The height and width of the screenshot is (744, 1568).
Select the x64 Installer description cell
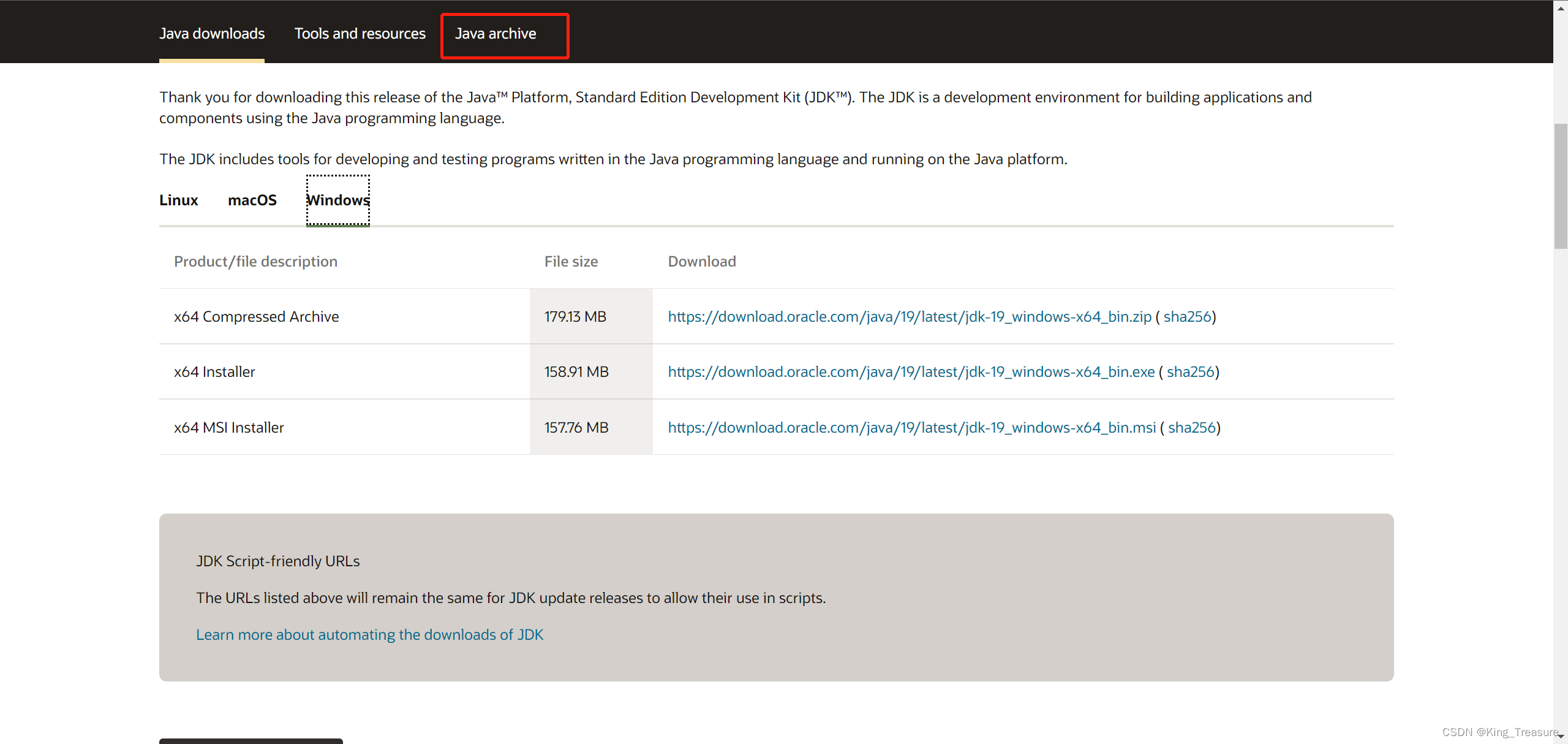(344, 372)
